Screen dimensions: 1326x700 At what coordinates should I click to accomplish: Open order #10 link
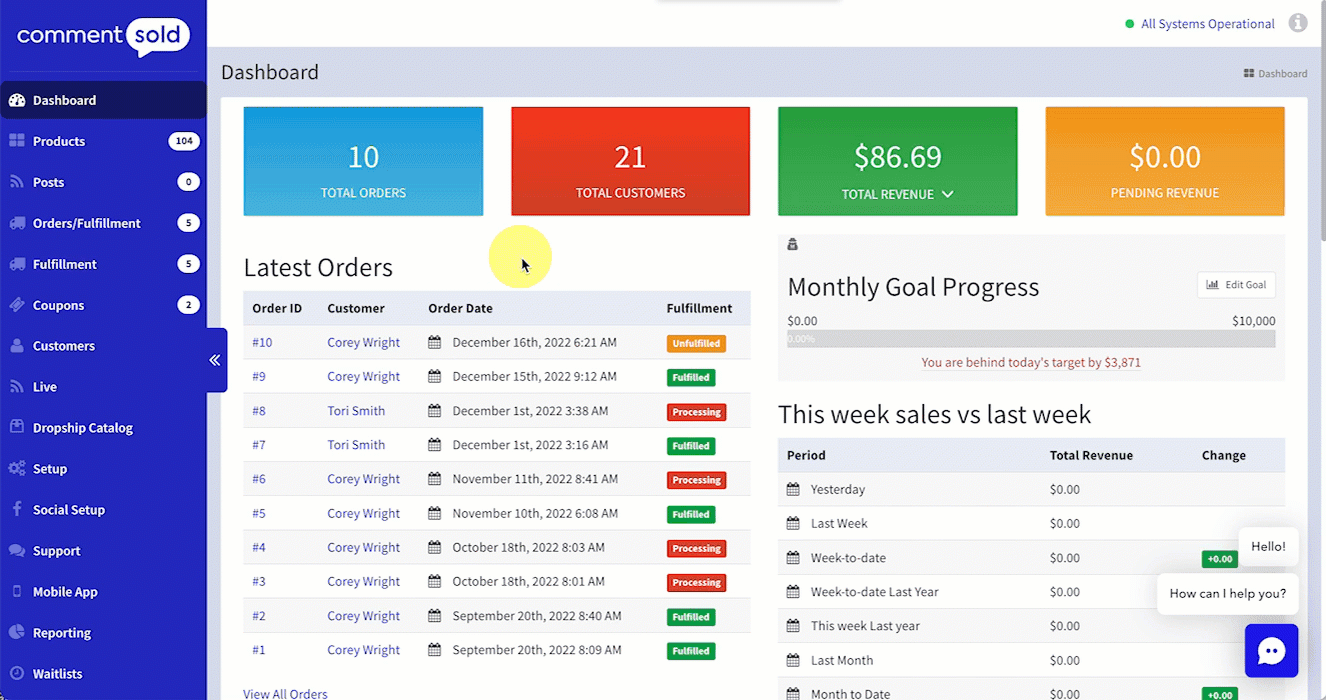262,343
